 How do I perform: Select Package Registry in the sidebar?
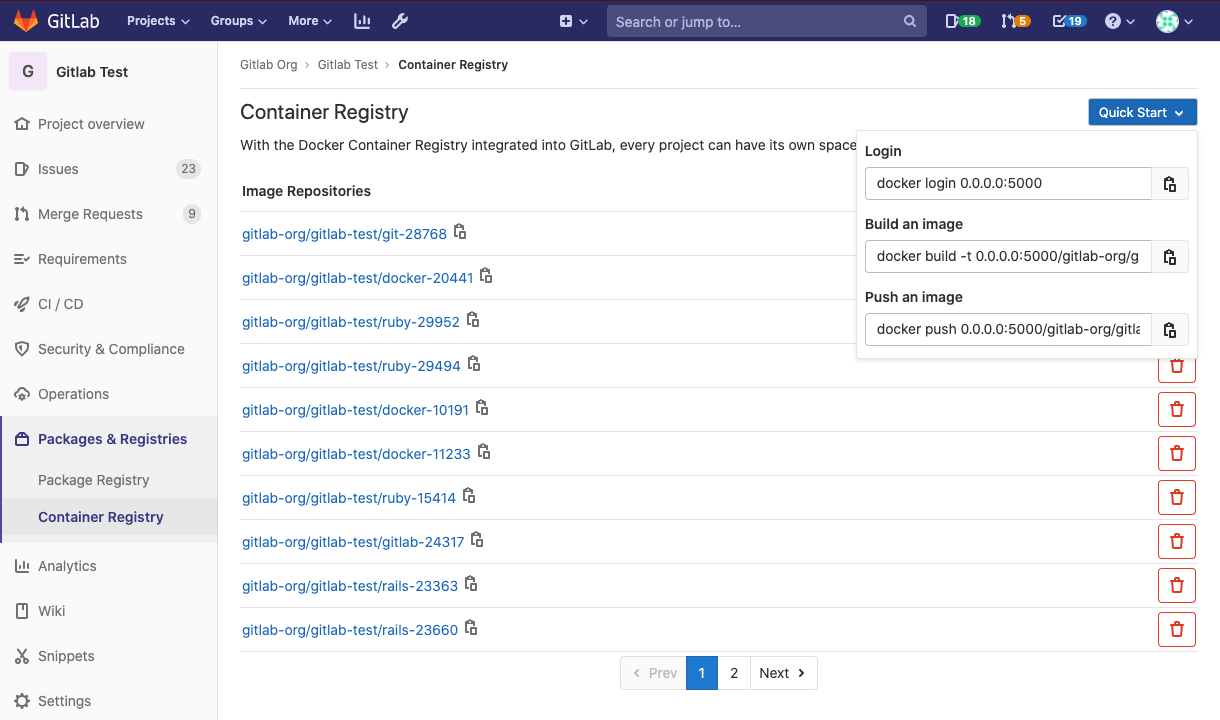[x=94, y=480]
